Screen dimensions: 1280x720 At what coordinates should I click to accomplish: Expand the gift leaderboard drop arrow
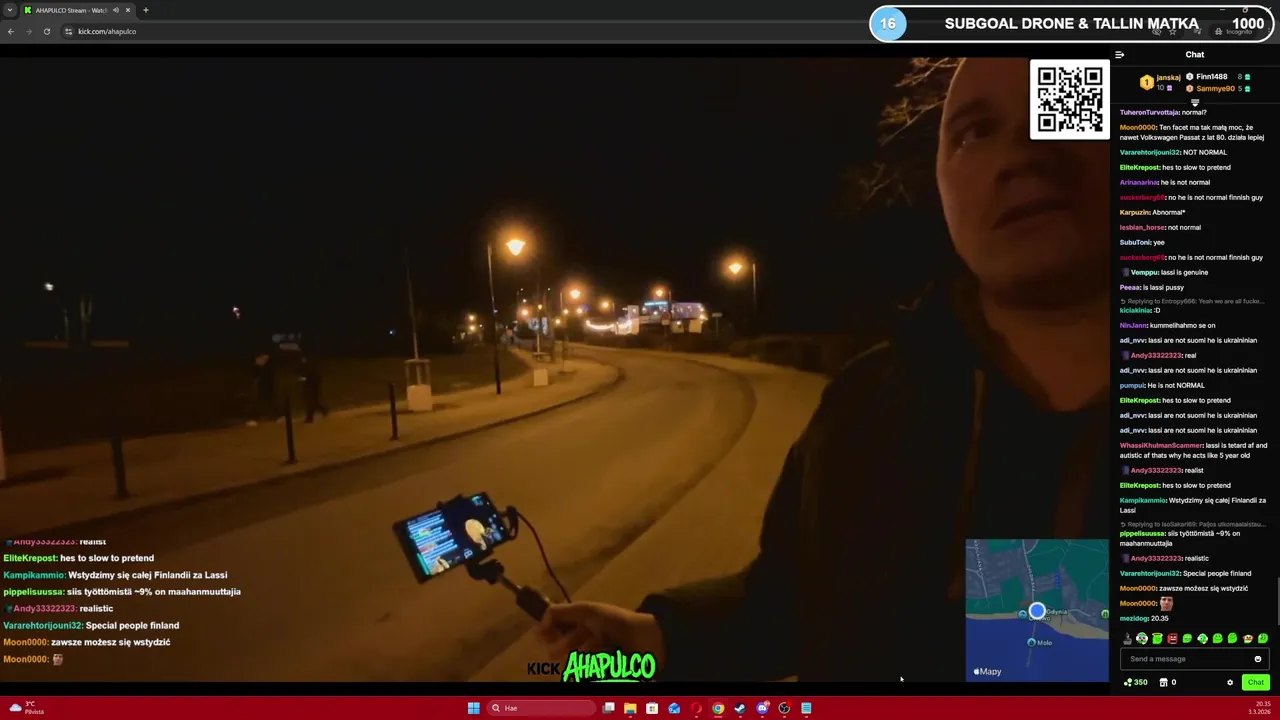[x=1195, y=102]
